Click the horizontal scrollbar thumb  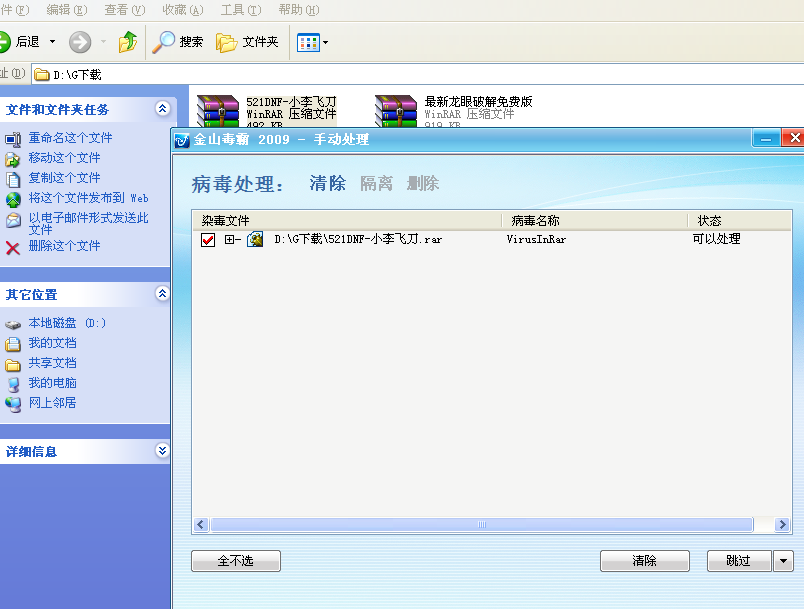click(481, 524)
